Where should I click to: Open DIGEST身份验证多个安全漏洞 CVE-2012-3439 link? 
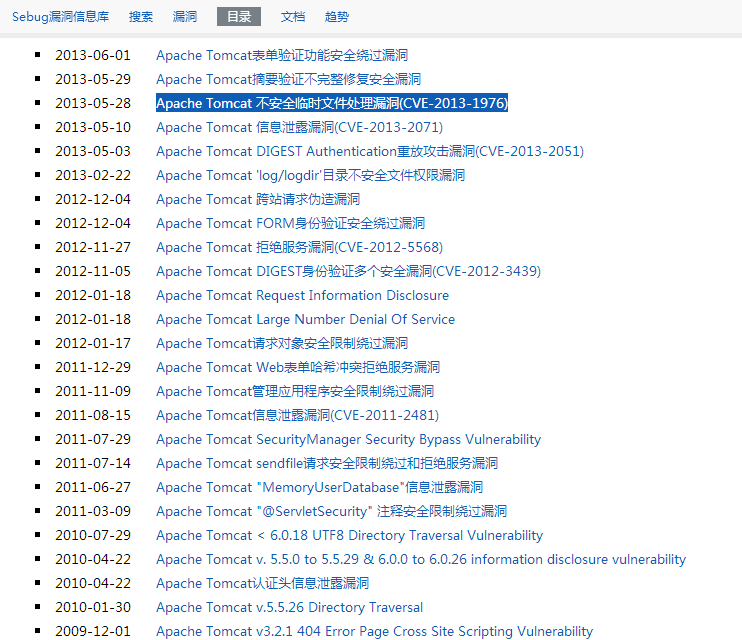(x=348, y=271)
